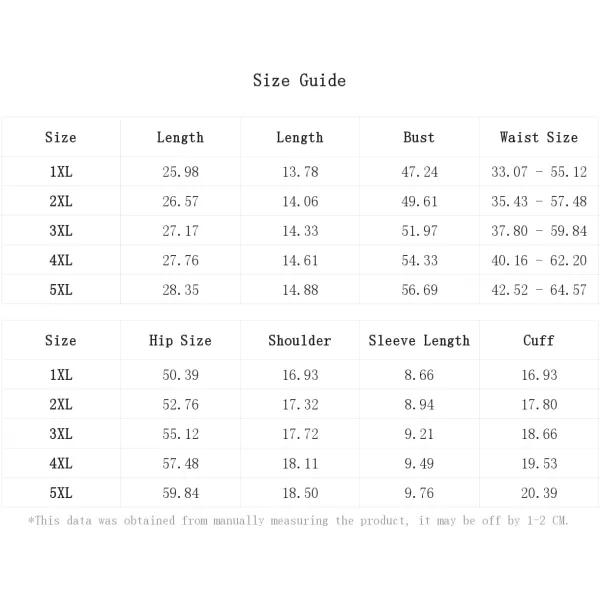Click cuff value 20.39

(539, 493)
